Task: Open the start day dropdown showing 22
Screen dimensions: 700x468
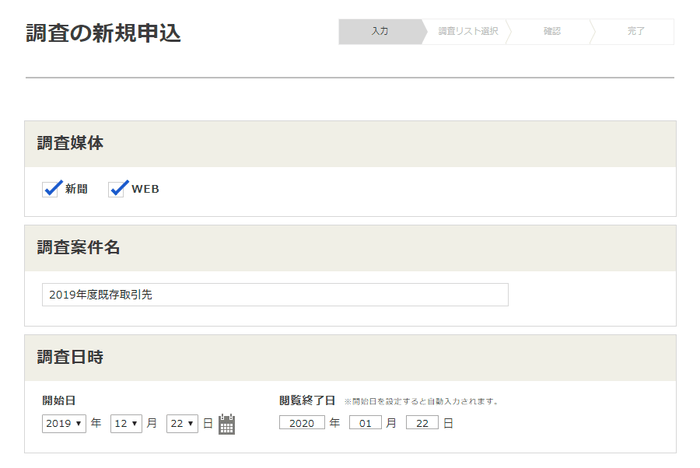Action: 182,423
